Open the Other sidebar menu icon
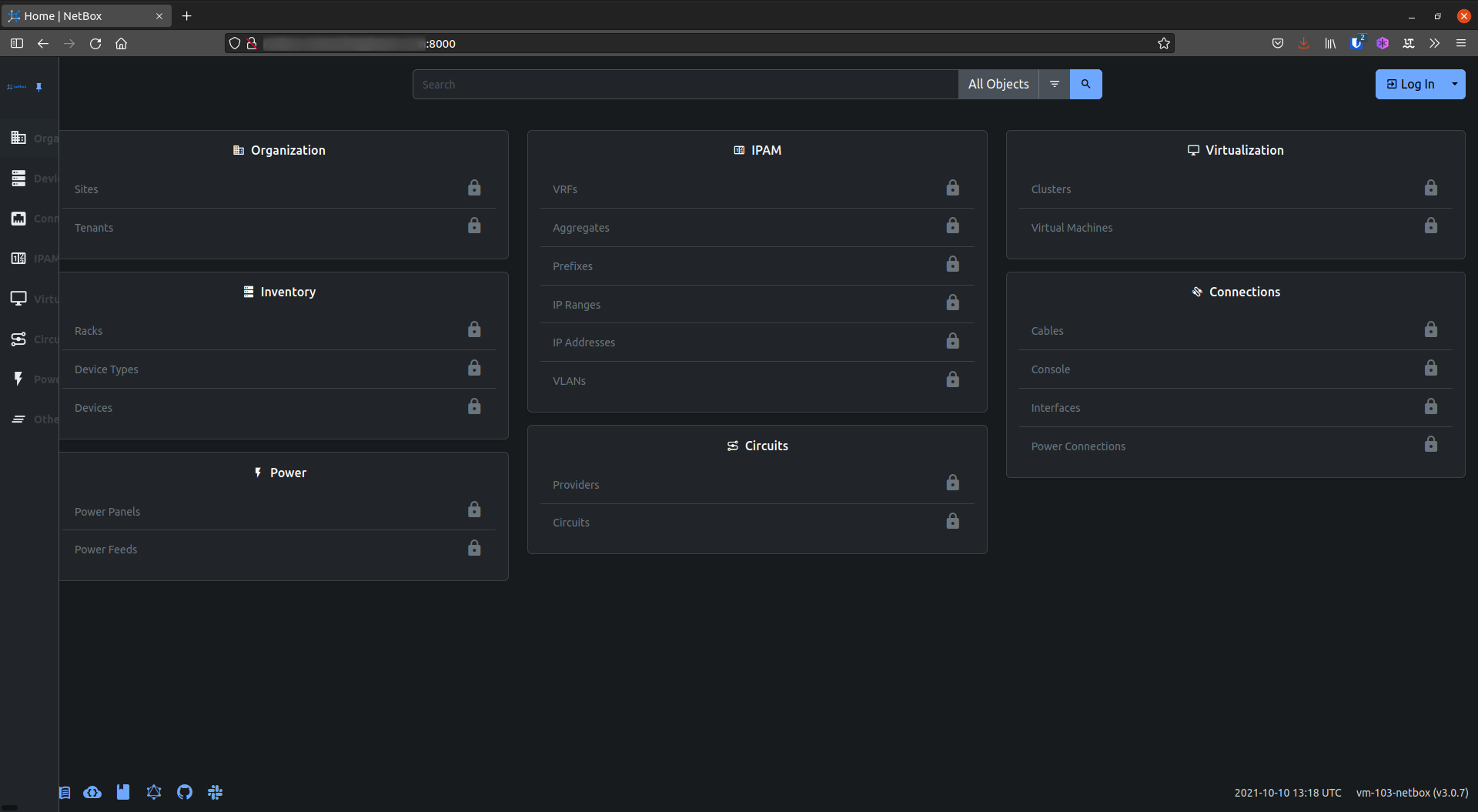Screen dimensions: 1478x812 [x=18, y=419]
